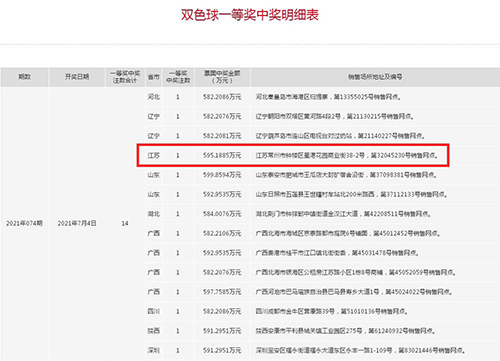Select the 584.0076万元 amount cell
The image size is (500, 361).
coord(222,214)
